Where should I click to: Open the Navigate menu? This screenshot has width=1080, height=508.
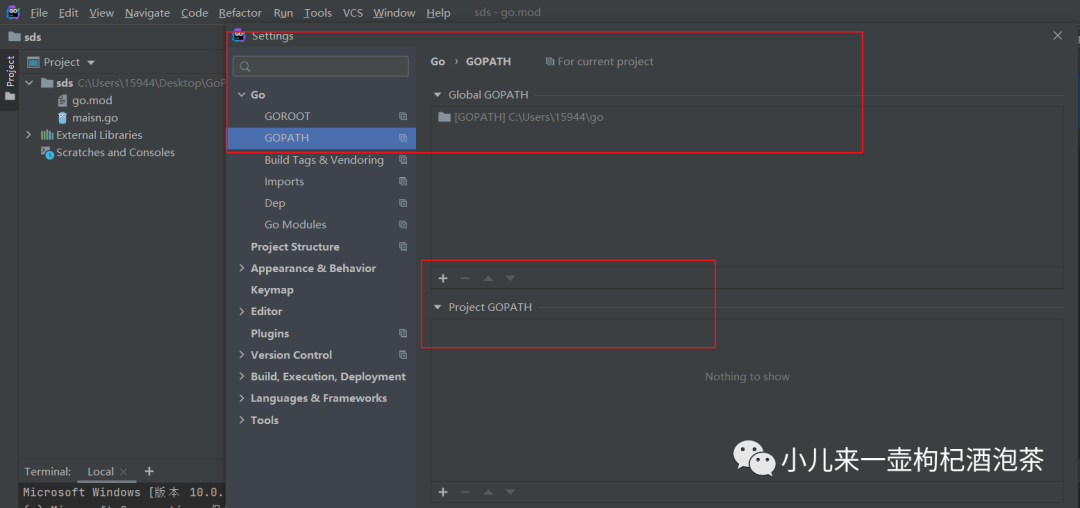147,13
